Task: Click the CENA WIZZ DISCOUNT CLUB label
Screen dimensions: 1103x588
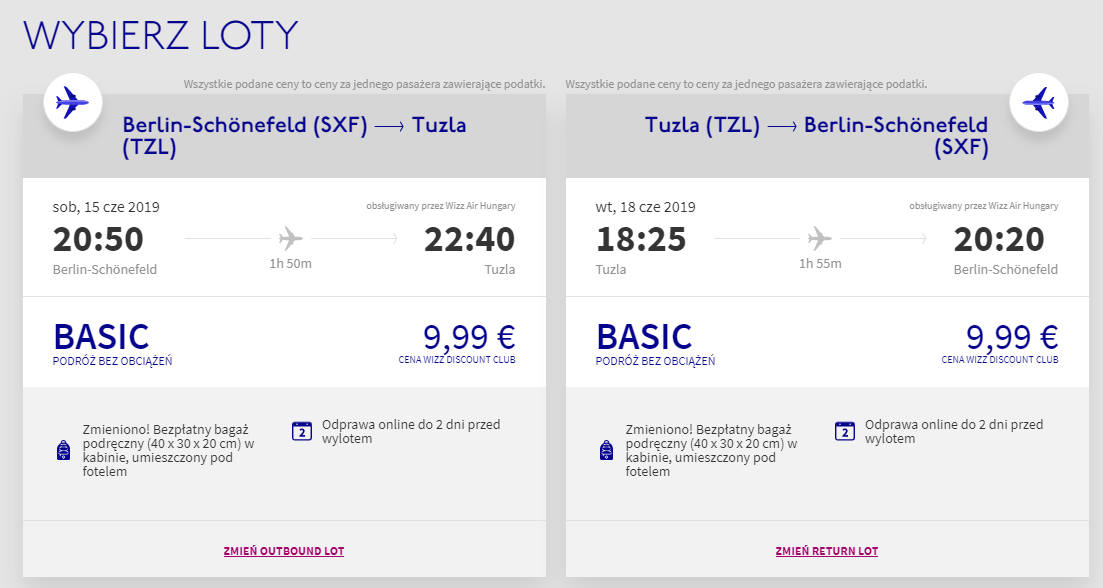Action: (x=458, y=359)
